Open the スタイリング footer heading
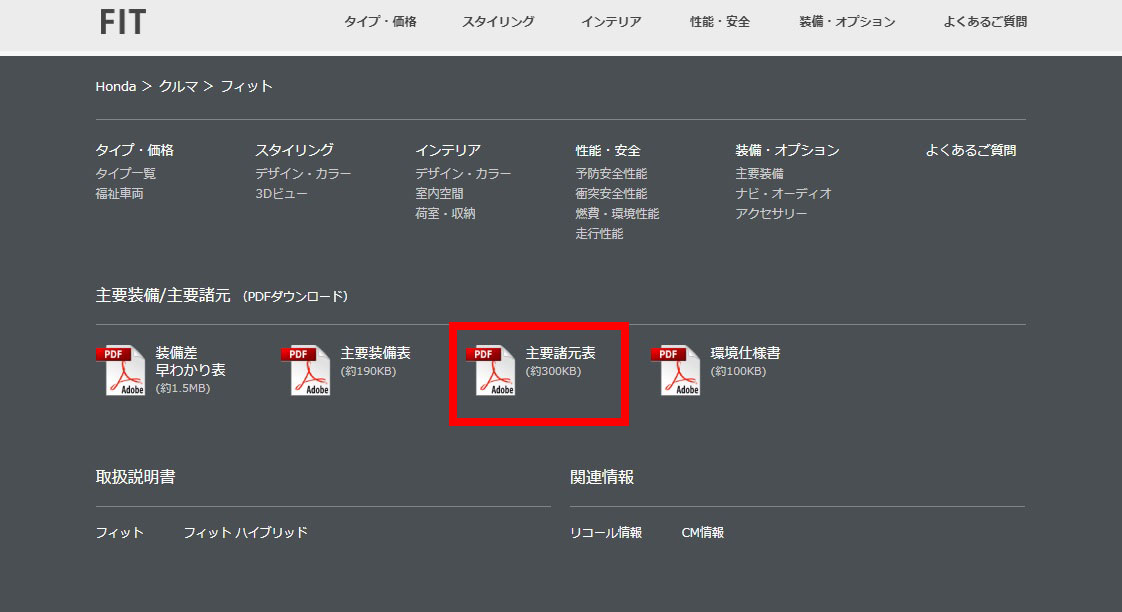This screenshot has height=612, width=1122. tap(295, 150)
